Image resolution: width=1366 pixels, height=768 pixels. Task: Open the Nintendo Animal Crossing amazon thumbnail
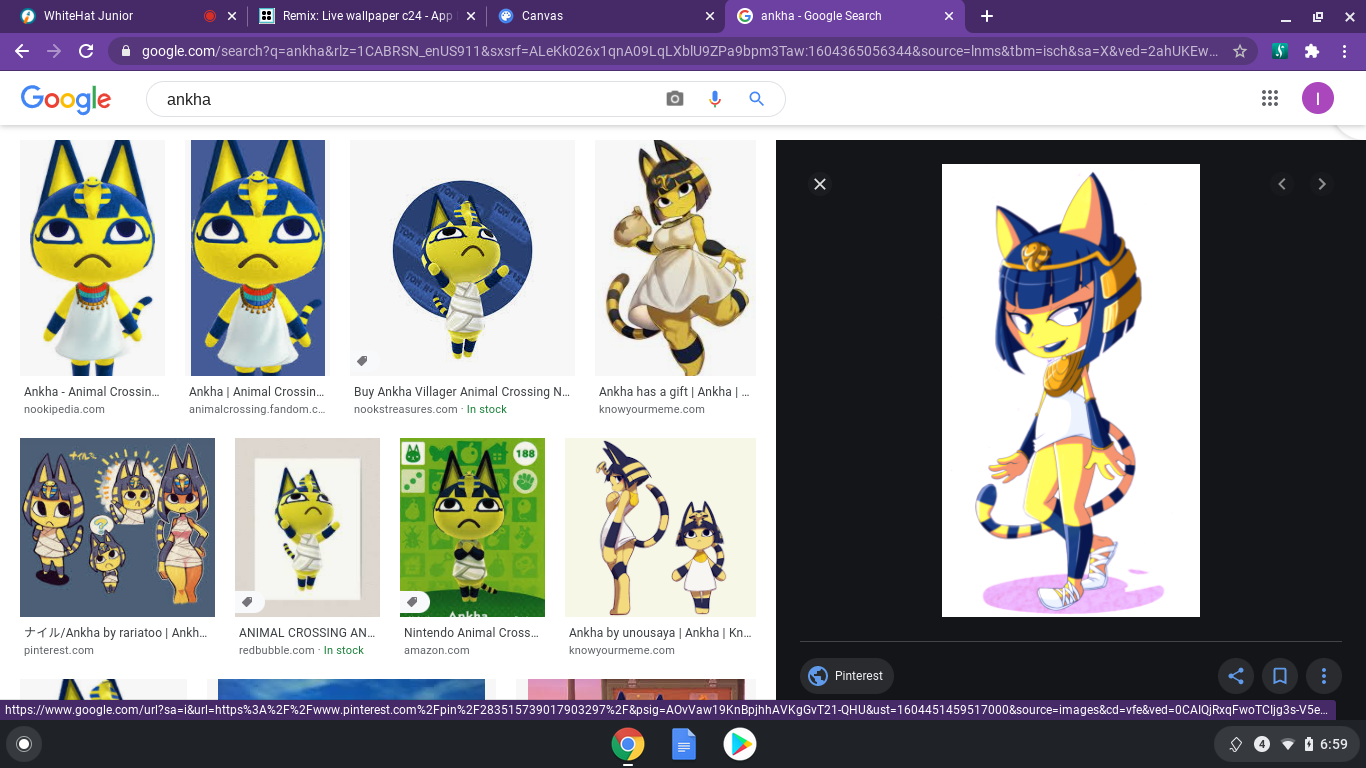(472, 527)
